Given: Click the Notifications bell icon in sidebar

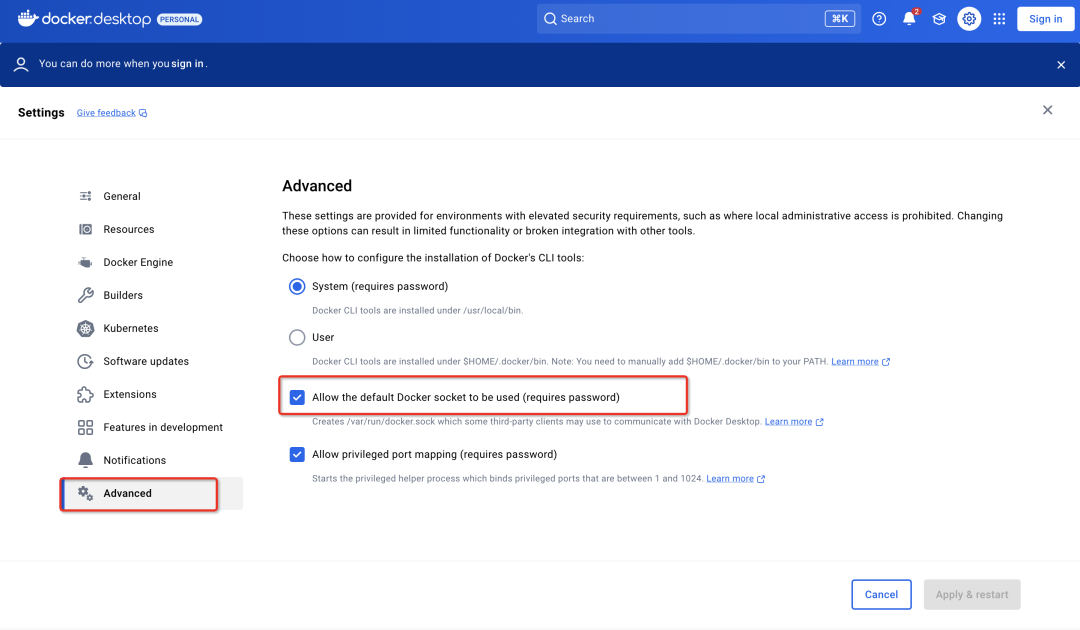Looking at the screenshot, I should [85, 460].
